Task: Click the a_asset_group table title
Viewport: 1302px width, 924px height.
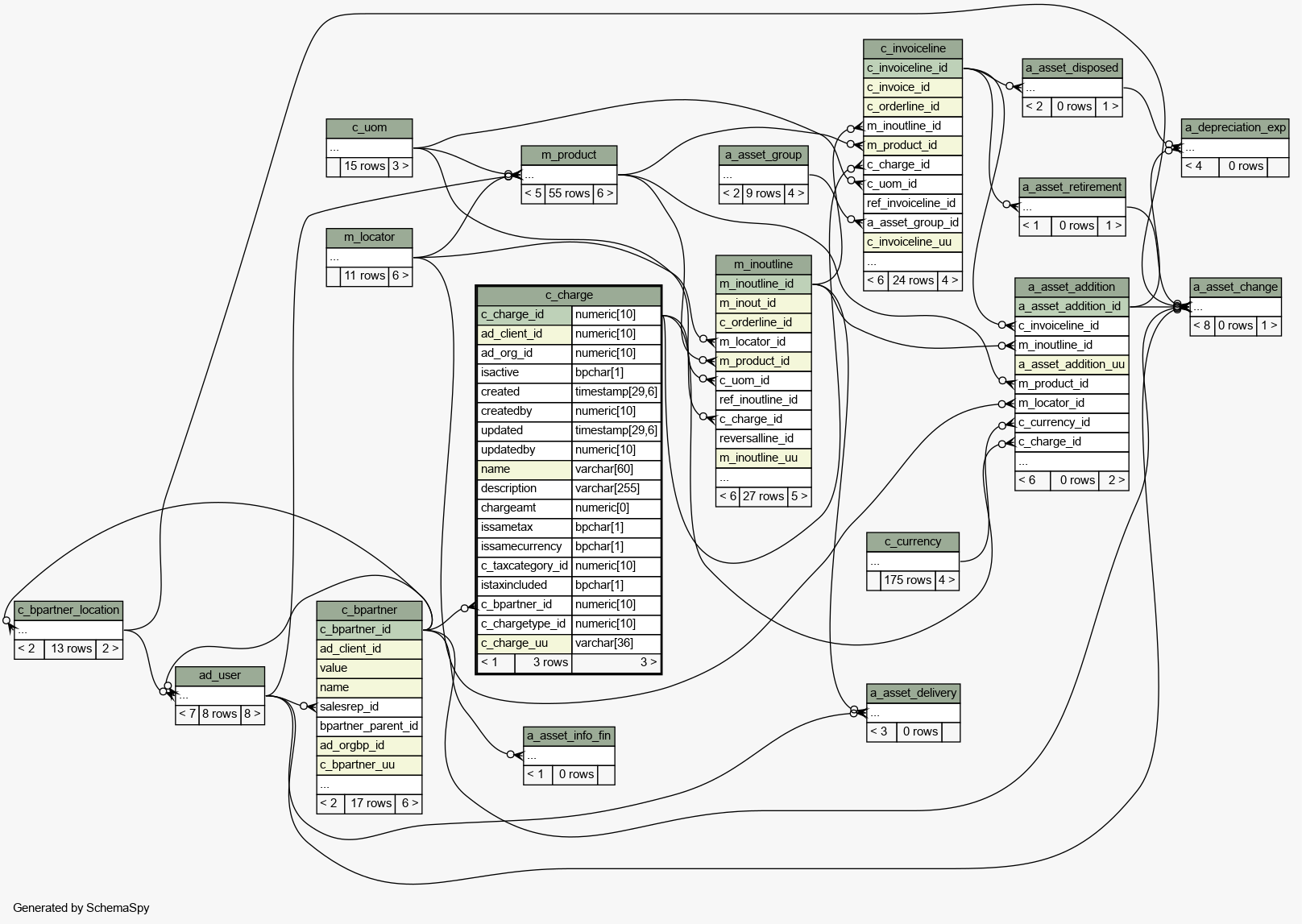Action: pyautogui.click(x=763, y=155)
